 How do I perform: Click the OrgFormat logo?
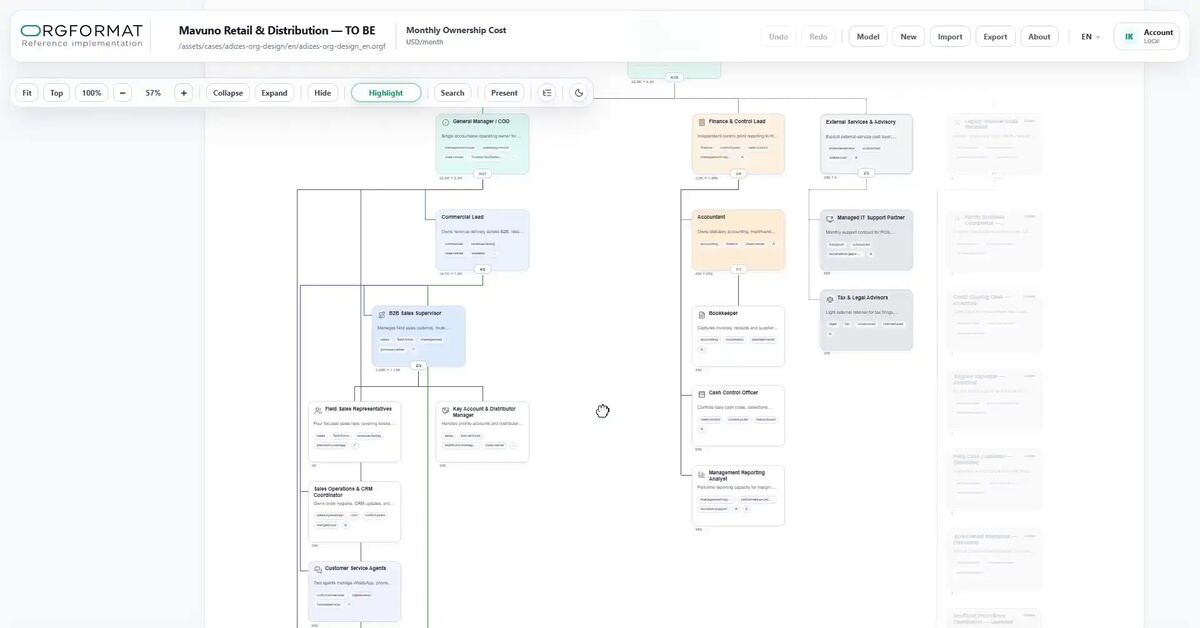82,36
